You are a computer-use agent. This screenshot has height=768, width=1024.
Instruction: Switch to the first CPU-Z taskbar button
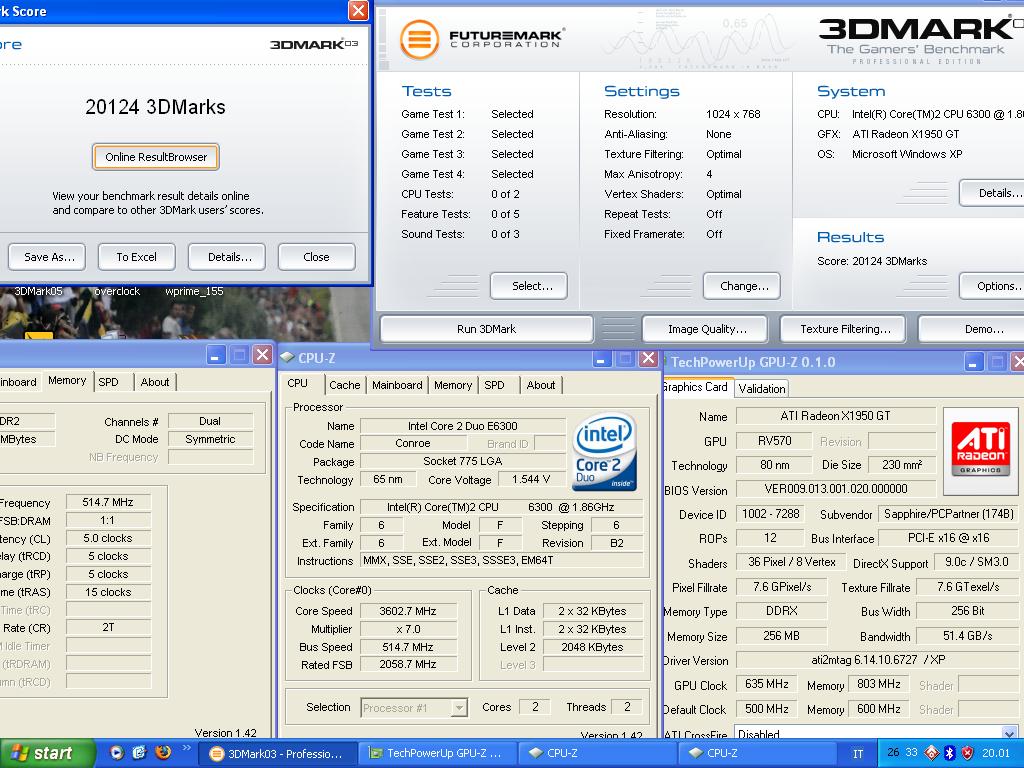(597, 754)
